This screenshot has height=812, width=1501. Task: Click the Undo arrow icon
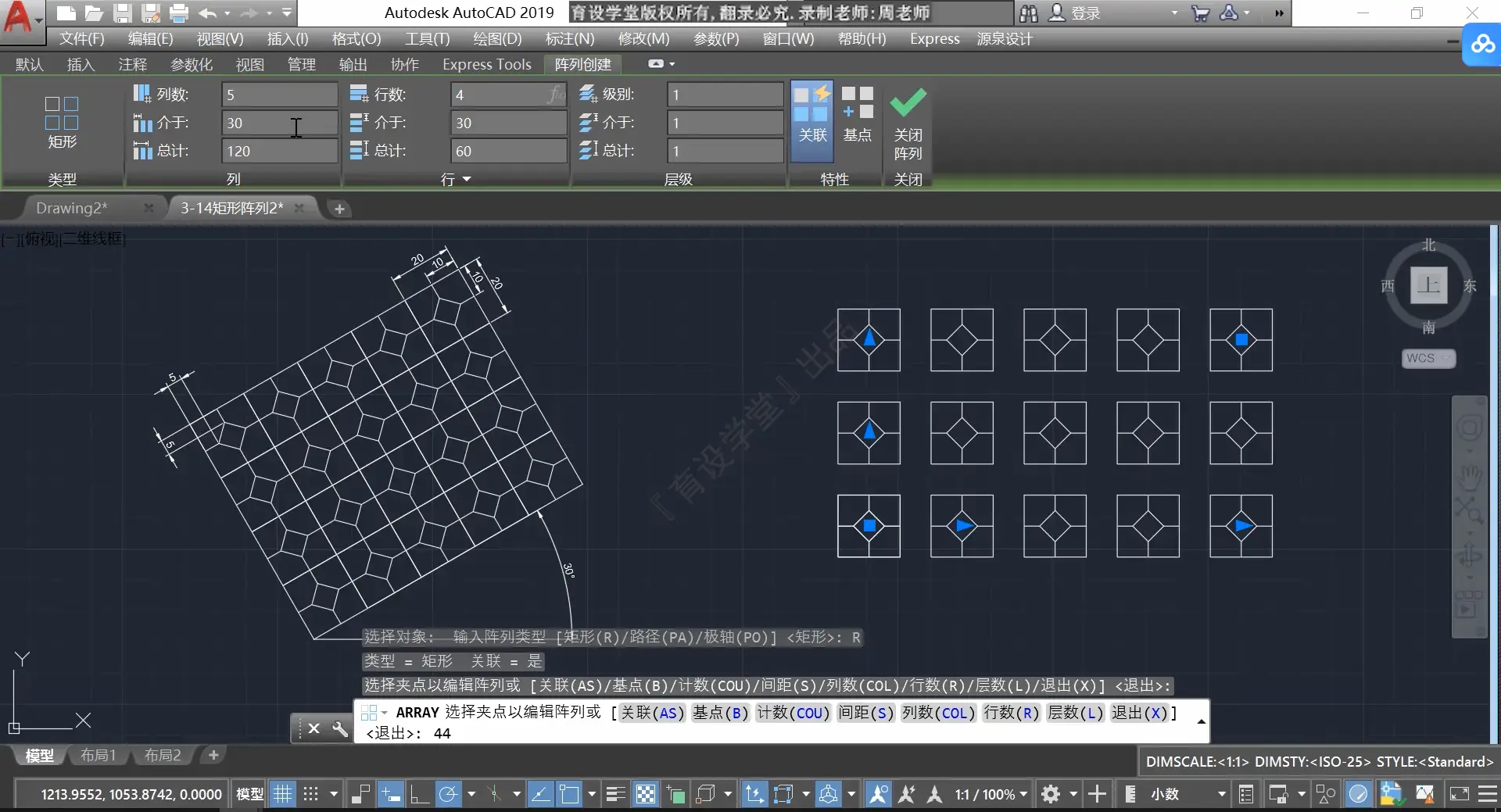pyautogui.click(x=207, y=13)
